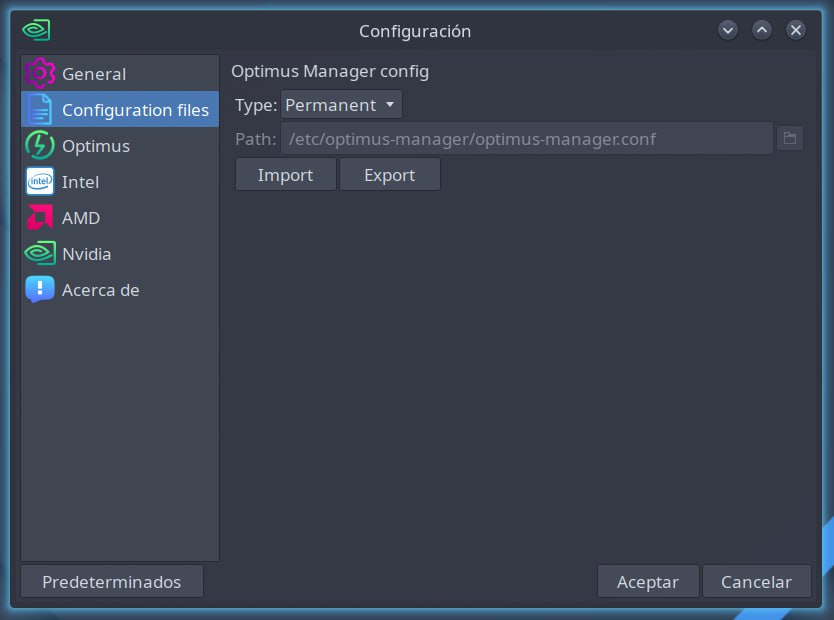834x620 pixels.
Task: Open the AMD settings page
Action: pos(120,217)
